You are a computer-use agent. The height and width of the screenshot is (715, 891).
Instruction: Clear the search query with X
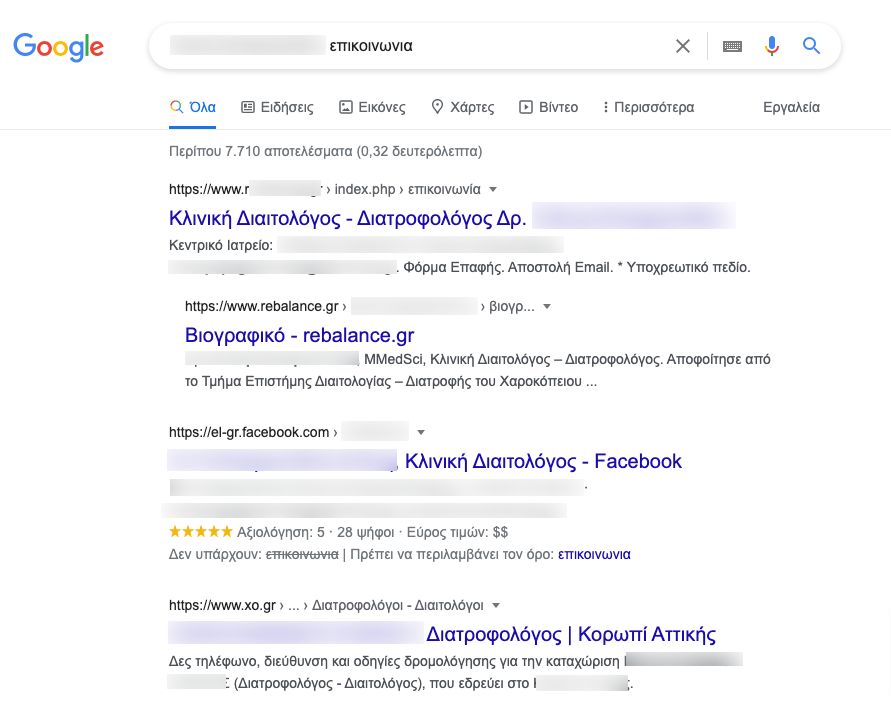(x=683, y=46)
